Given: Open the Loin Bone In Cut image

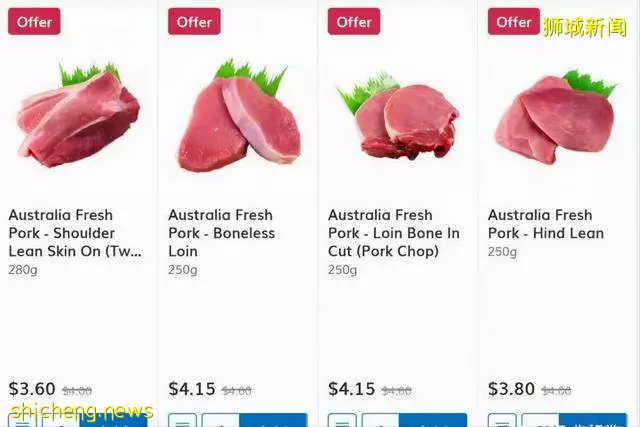Looking at the screenshot, I should tap(397, 116).
